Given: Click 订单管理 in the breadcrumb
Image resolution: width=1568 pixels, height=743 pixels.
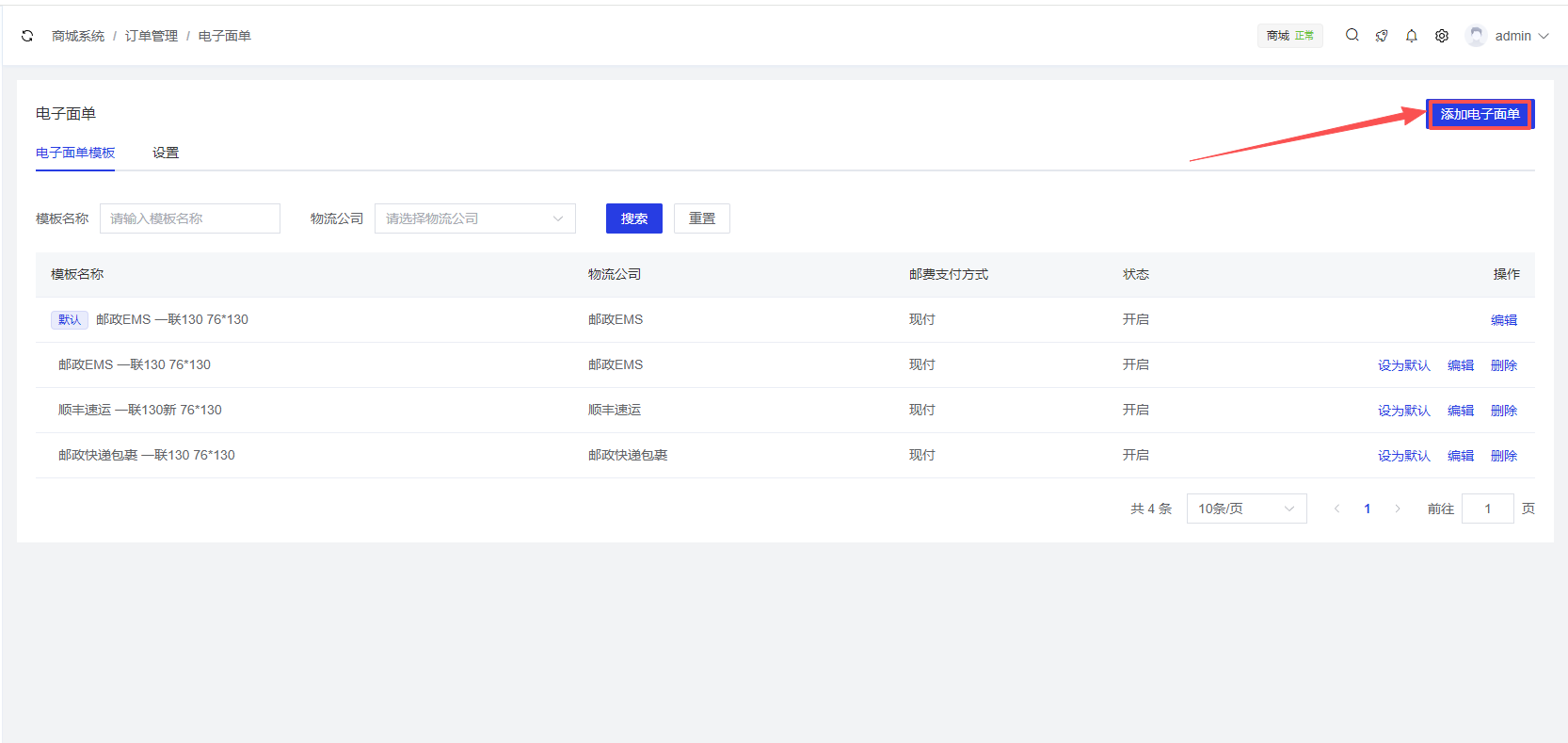Looking at the screenshot, I should pyautogui.click(x=152, y=36).
